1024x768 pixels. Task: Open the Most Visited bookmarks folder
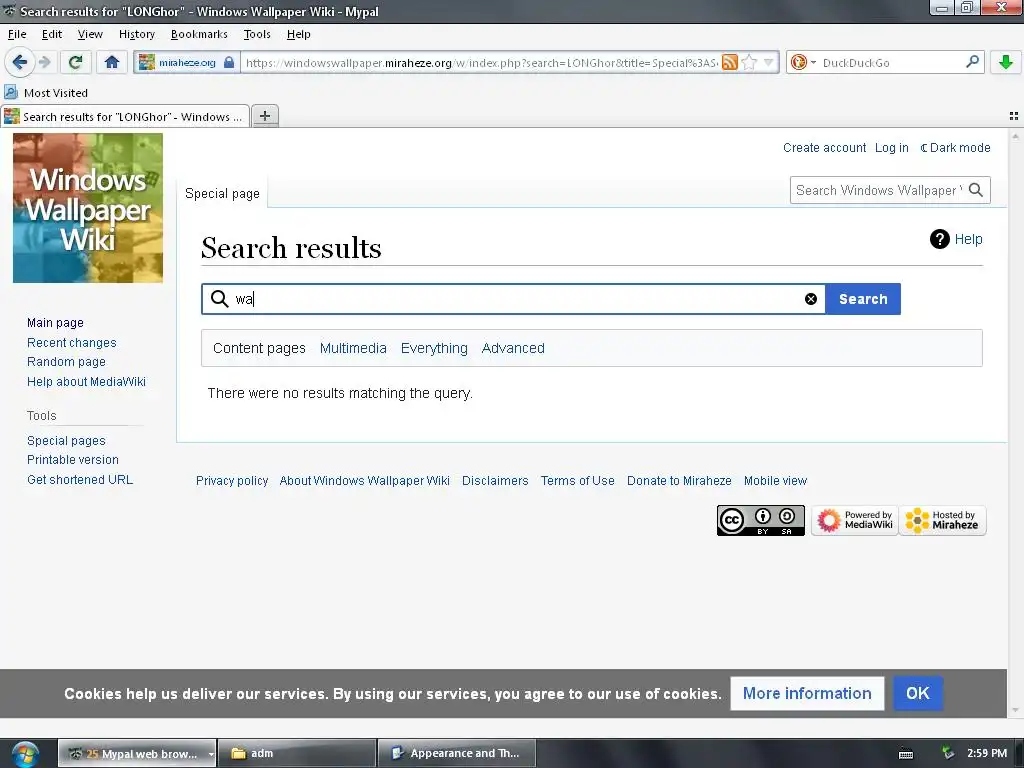pos(46,93)
